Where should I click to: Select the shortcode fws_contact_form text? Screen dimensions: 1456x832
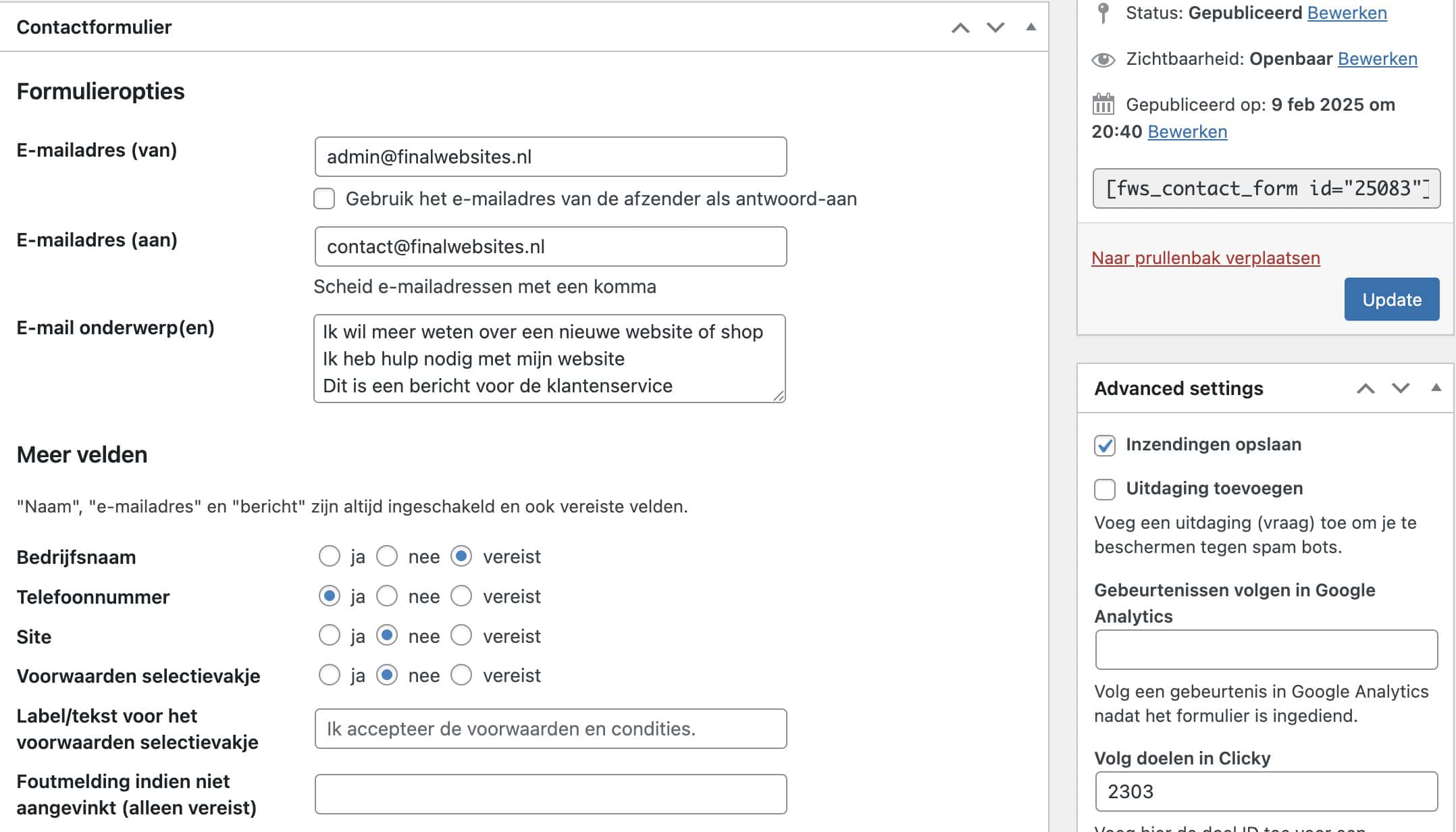pos(1266,188)
